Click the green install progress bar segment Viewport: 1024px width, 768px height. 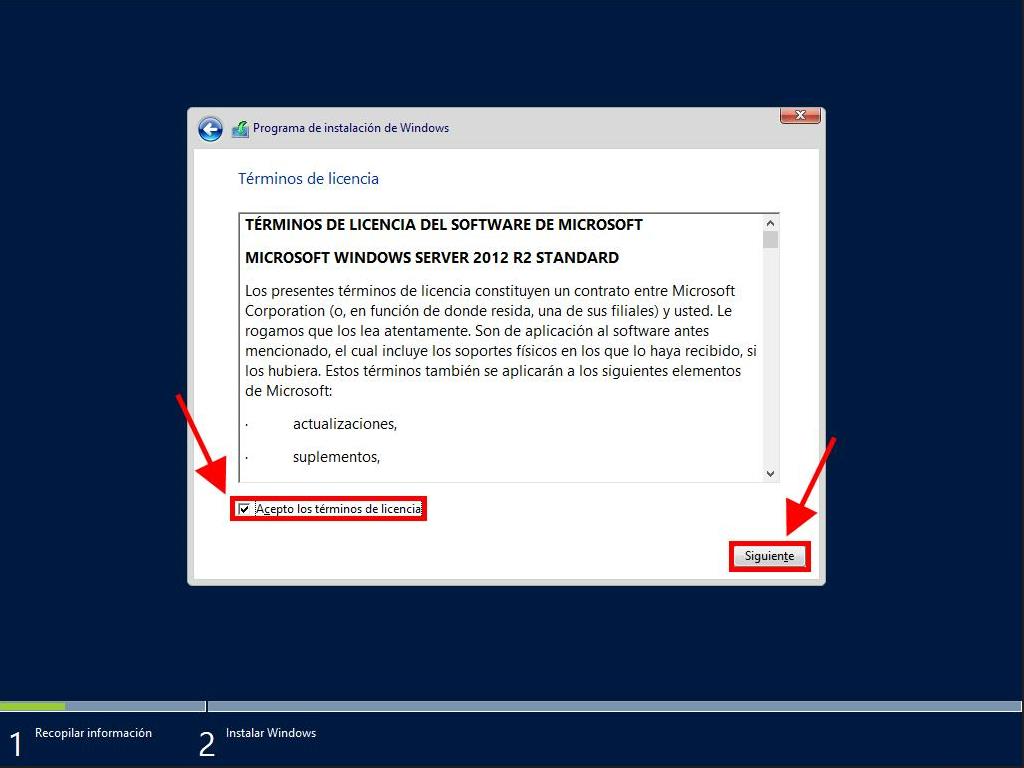[x=32, y=706]
